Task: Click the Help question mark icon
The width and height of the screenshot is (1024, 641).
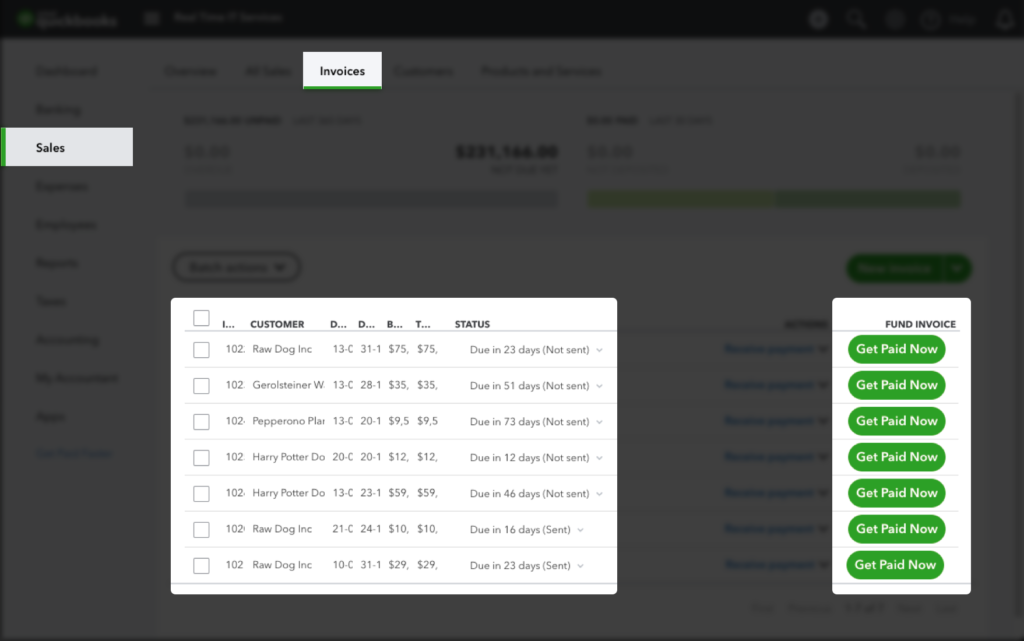Action: (931, 20)
